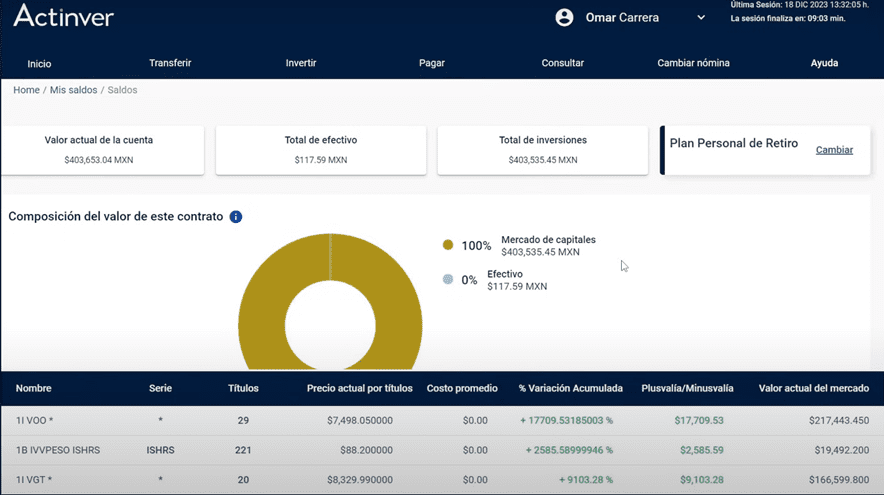Open the Transferir menu

170,63
